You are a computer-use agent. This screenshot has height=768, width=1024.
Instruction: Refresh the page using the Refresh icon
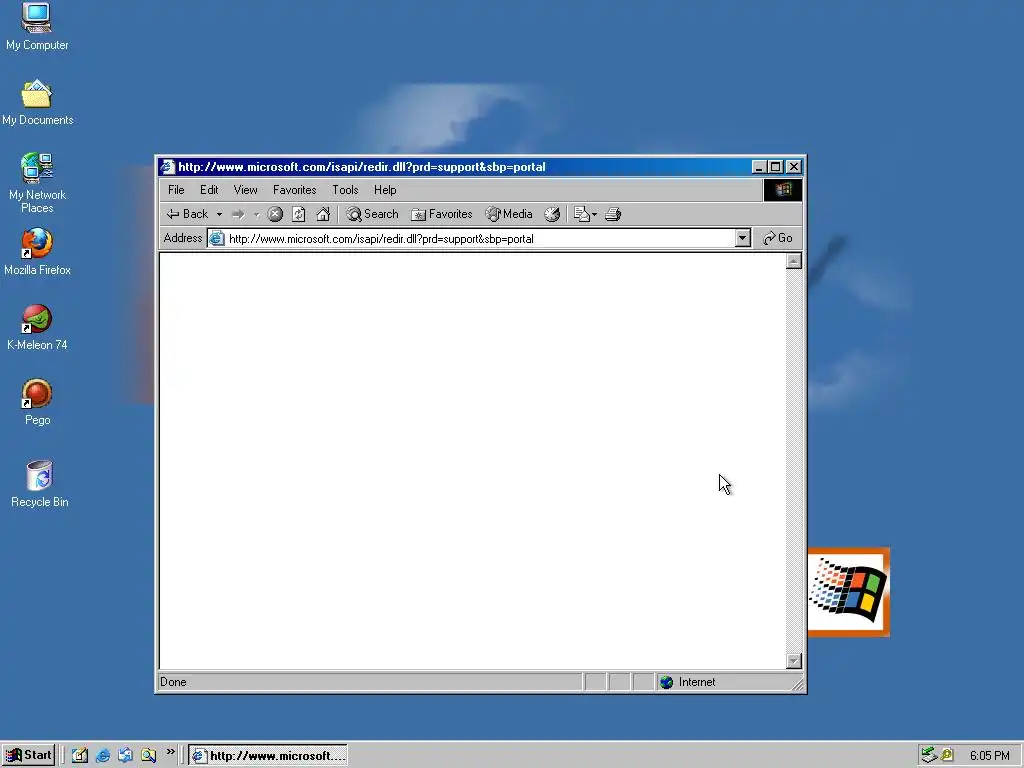click(x=298, y=214)
